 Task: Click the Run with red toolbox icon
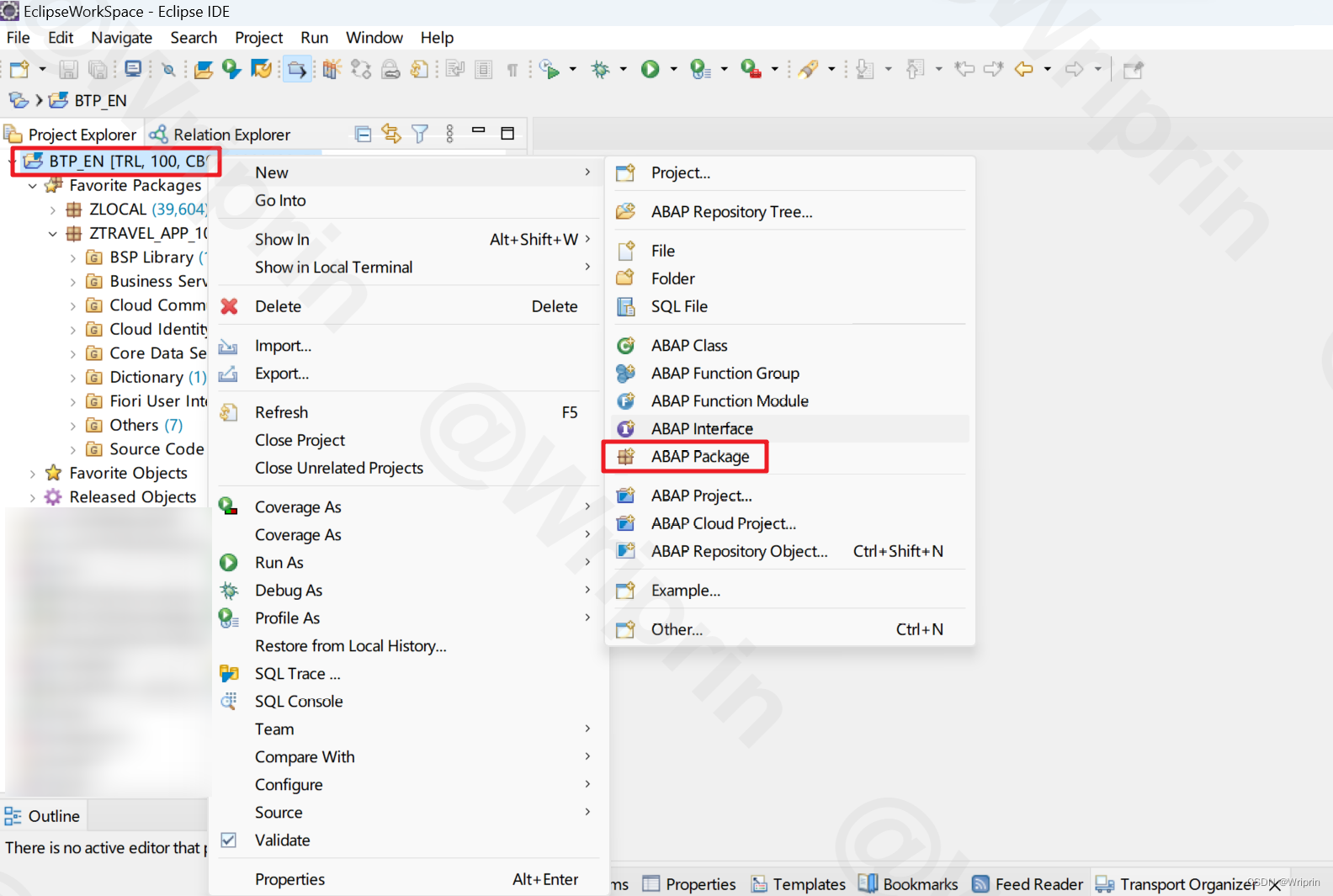(x=751, y=70)
